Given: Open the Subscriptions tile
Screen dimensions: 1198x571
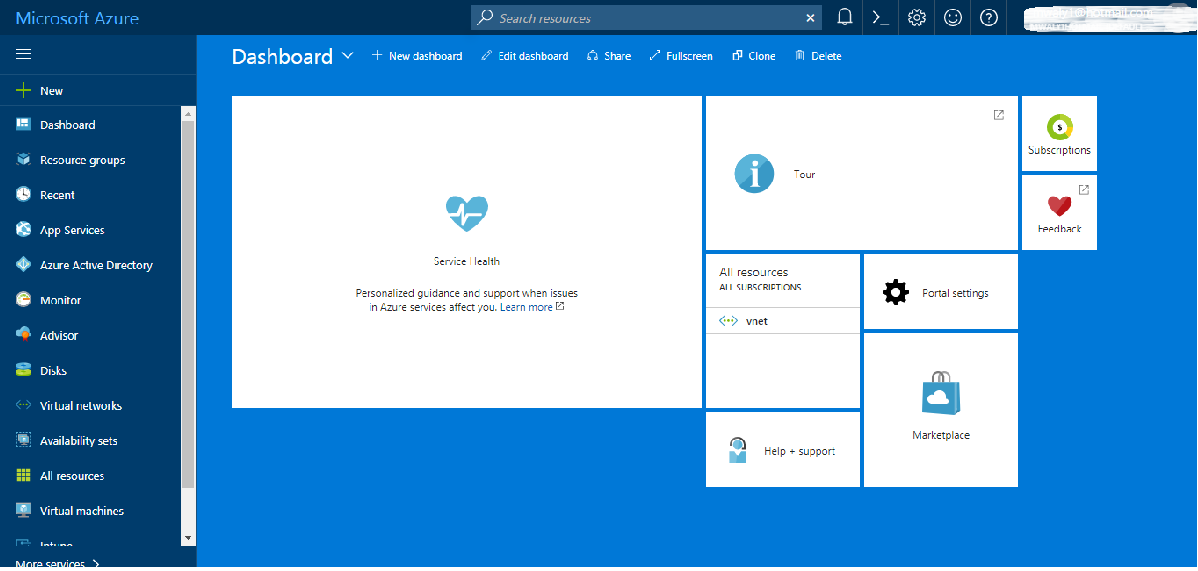Looking at the screenshot, I should click(1059, 134).
